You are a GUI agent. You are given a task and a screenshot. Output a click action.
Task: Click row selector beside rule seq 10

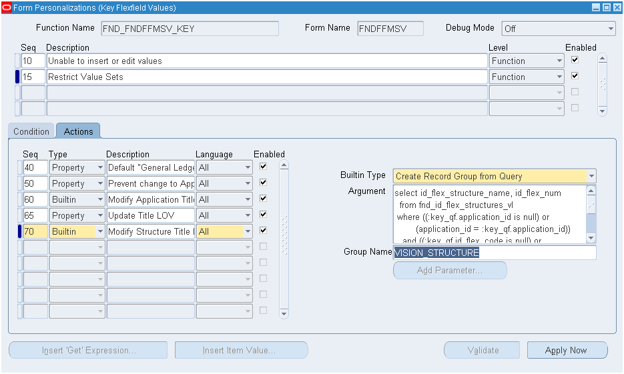17,61
